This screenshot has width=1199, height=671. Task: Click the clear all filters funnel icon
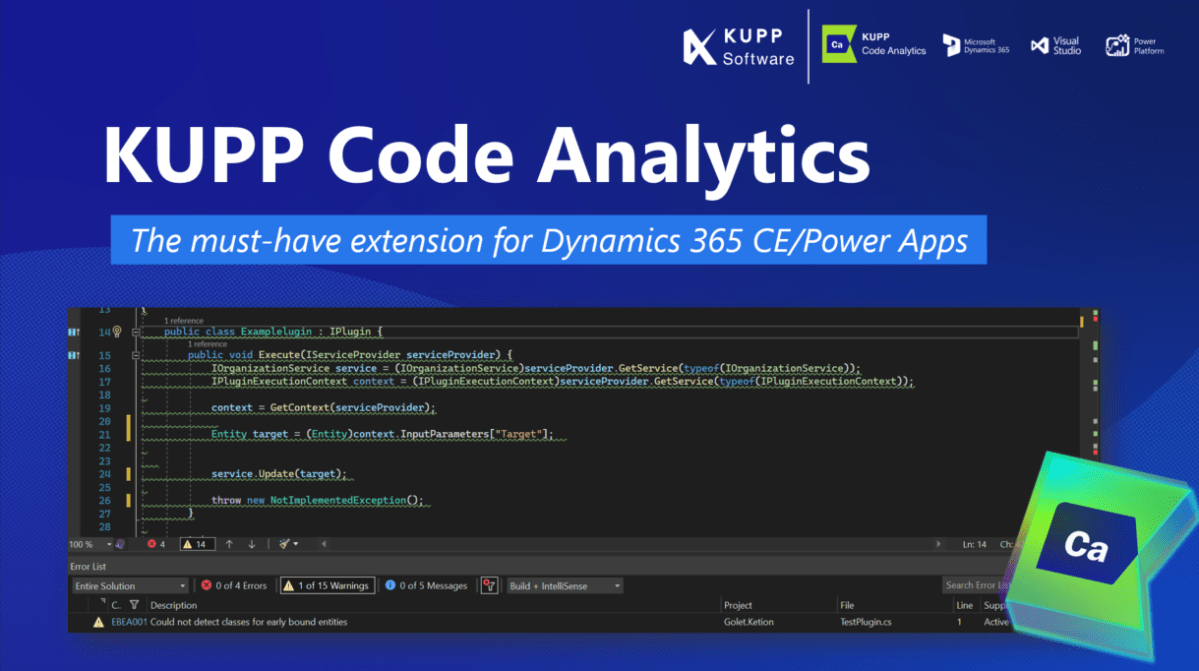point(489,586)
